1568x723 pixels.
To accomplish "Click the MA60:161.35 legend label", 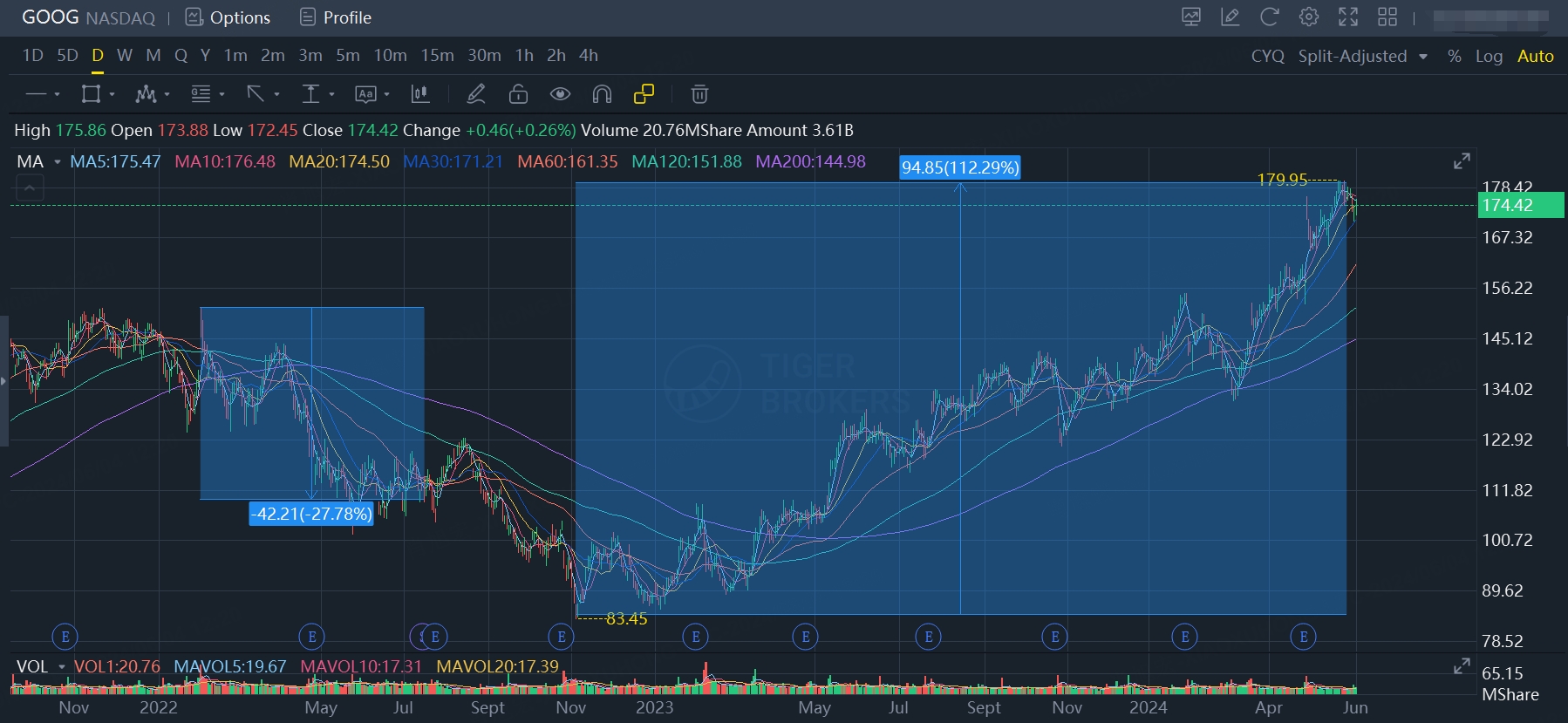I will (567, 162).
